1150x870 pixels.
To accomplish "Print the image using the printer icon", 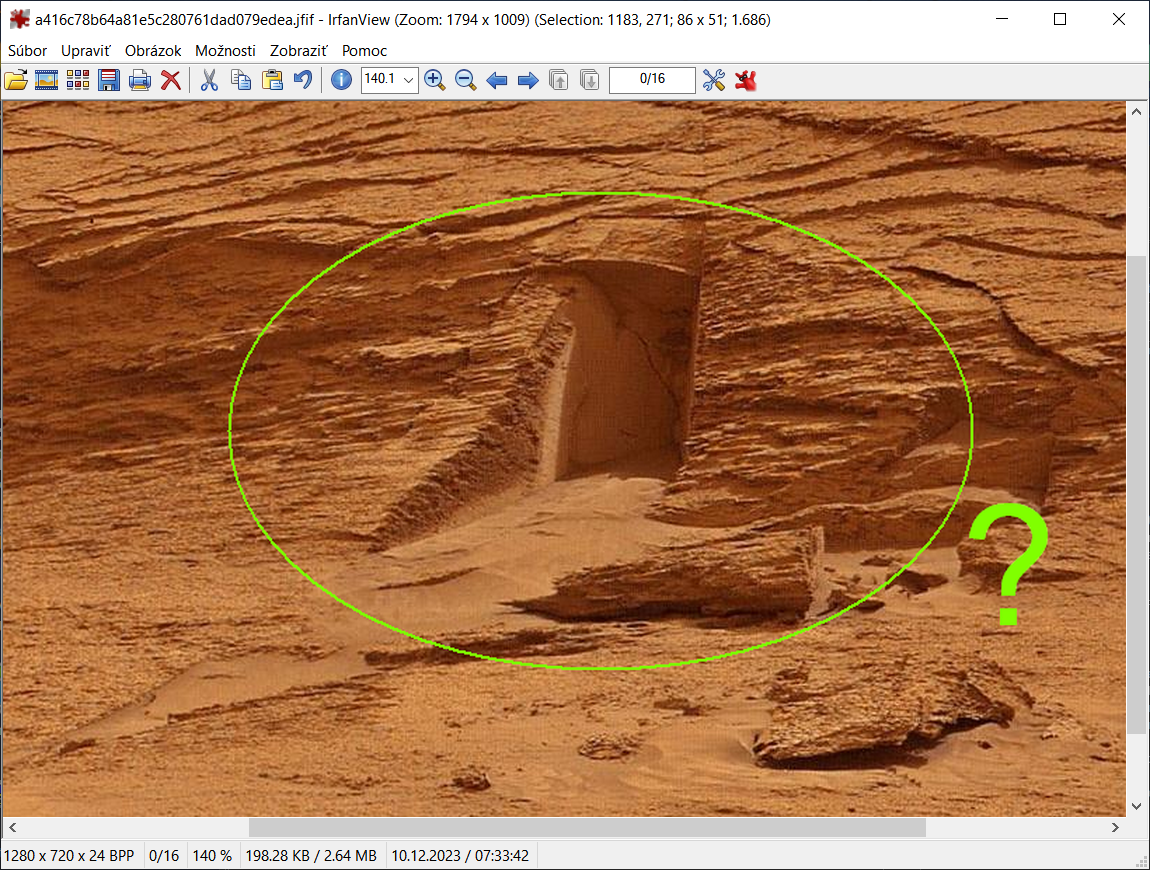I will [140, 80].
